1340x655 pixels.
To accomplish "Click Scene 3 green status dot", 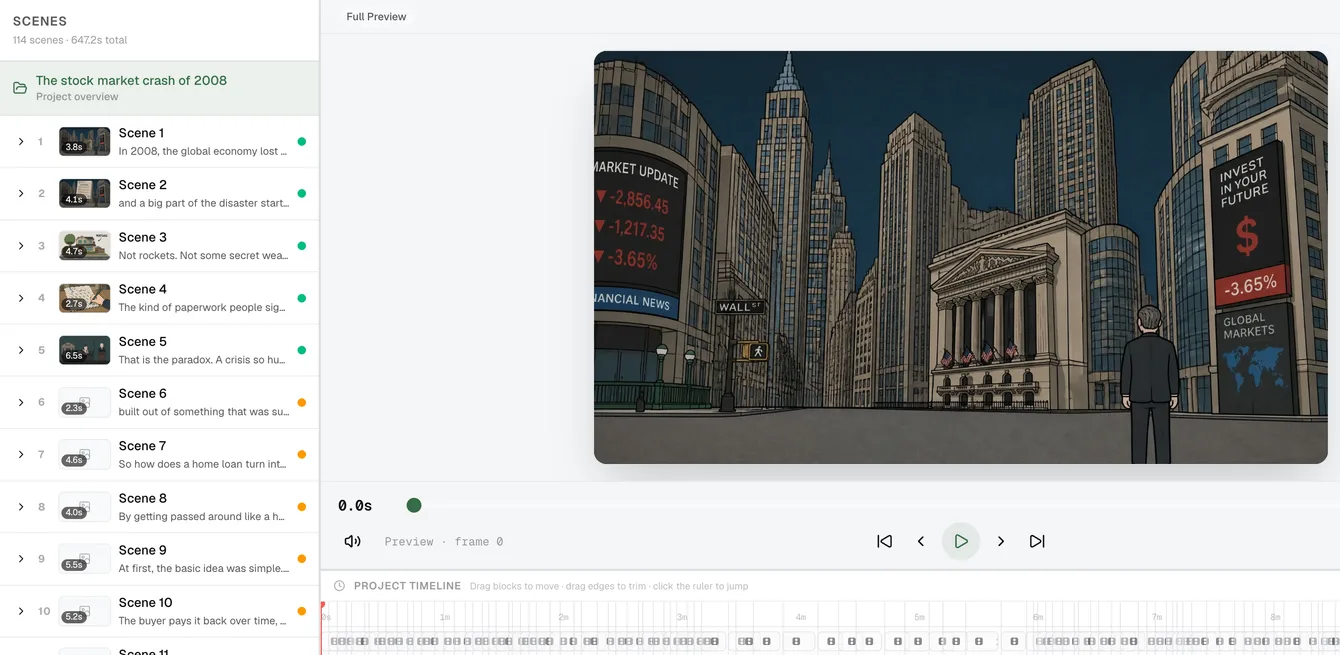I will 302,246.
